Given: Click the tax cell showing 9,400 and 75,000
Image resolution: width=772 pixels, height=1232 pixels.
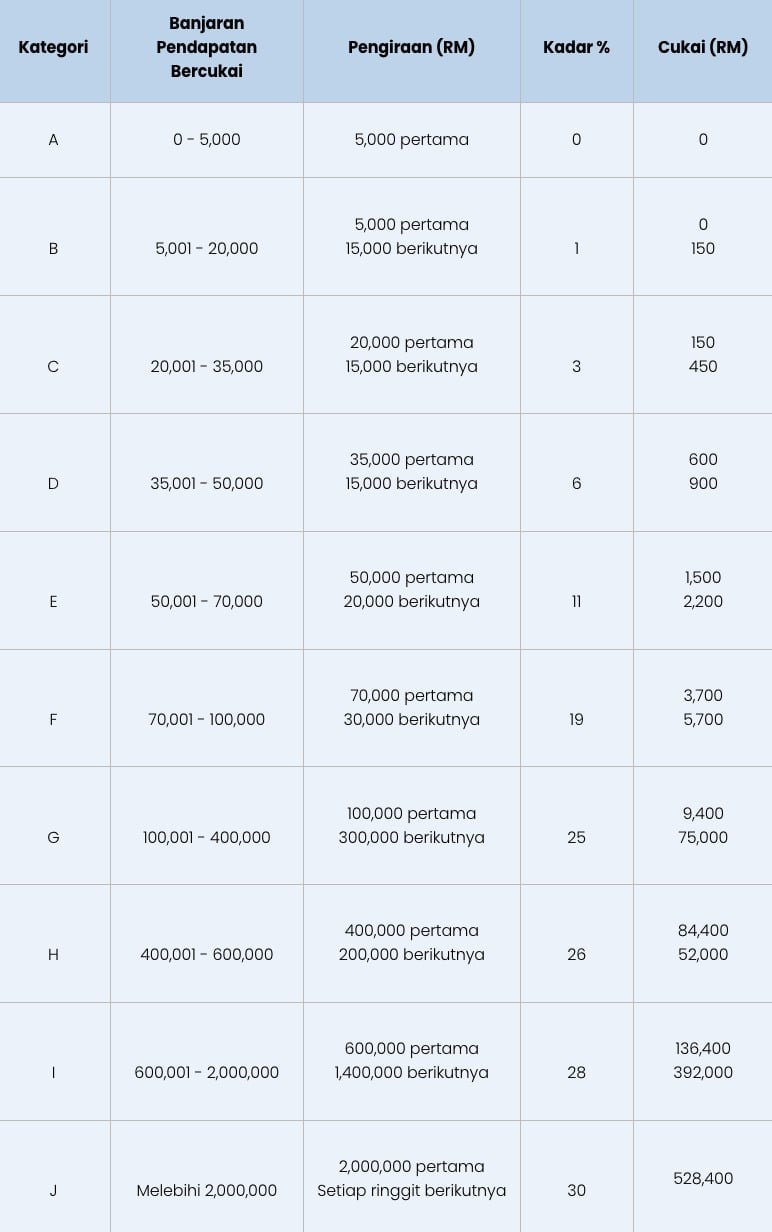Looking at the screenshot, I should (x=703, y=825).
